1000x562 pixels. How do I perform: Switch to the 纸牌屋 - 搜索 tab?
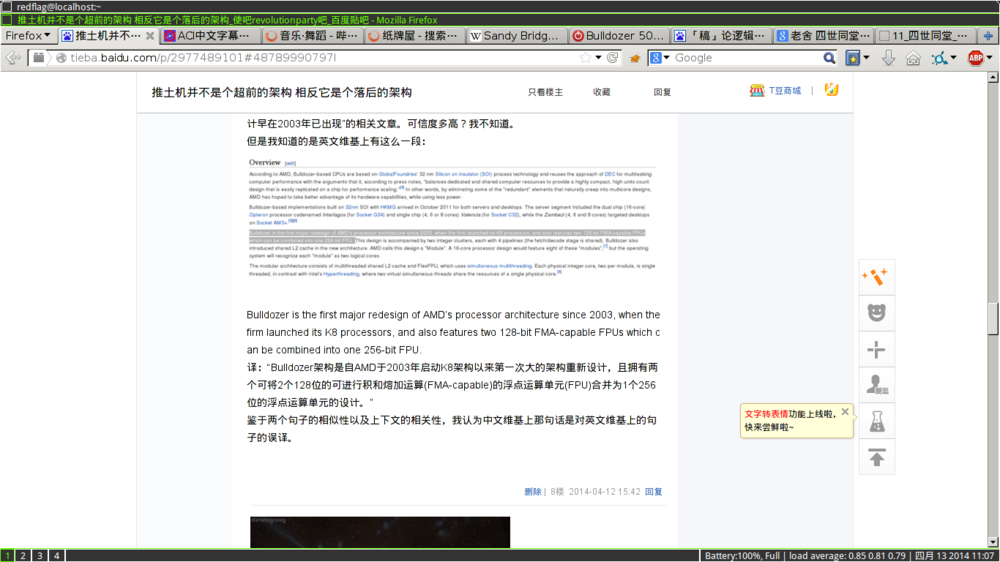tap(415, 36)
